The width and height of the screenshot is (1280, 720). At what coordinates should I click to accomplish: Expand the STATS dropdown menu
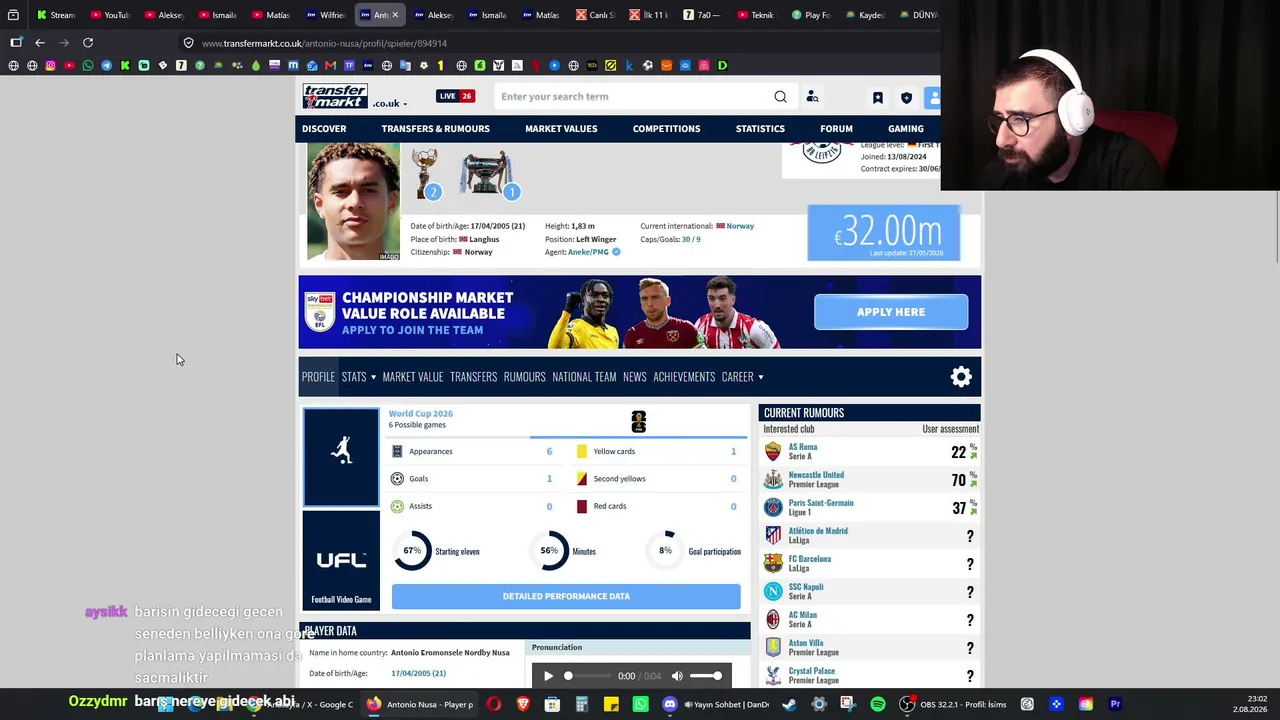pos(358,377)
